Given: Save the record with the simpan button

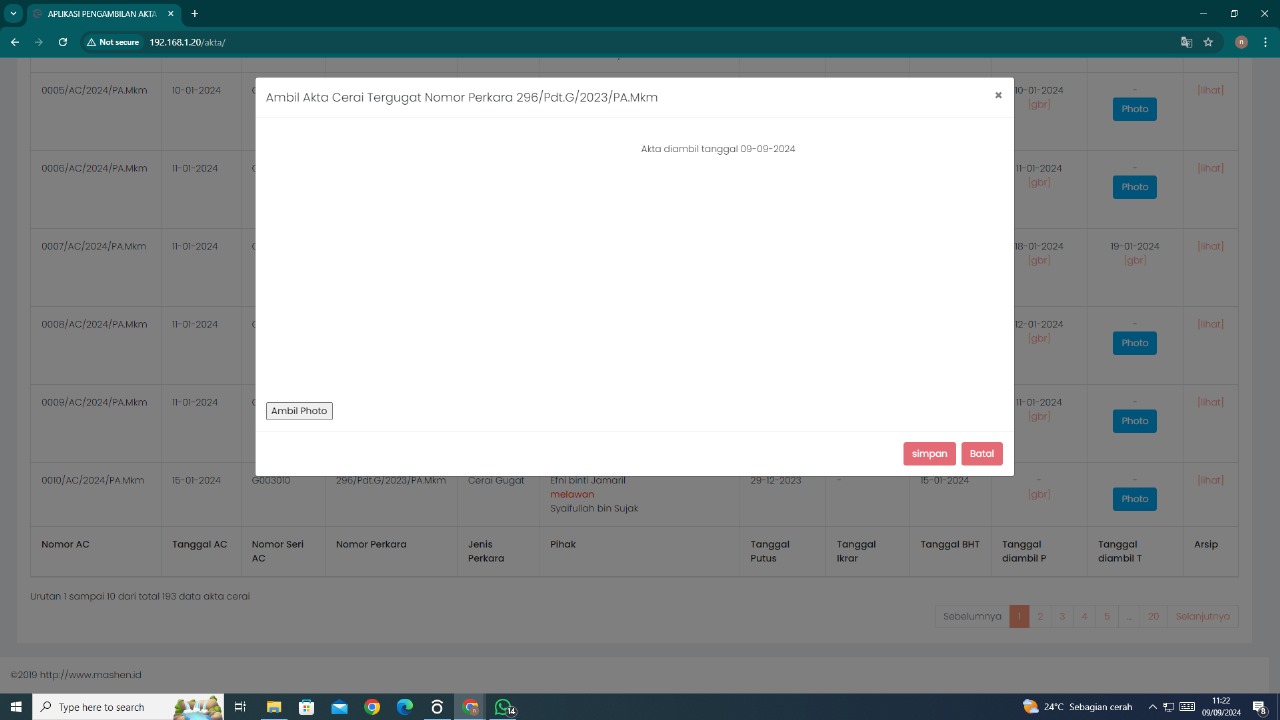Looking at the screenshot, I should tap(929, 454).
